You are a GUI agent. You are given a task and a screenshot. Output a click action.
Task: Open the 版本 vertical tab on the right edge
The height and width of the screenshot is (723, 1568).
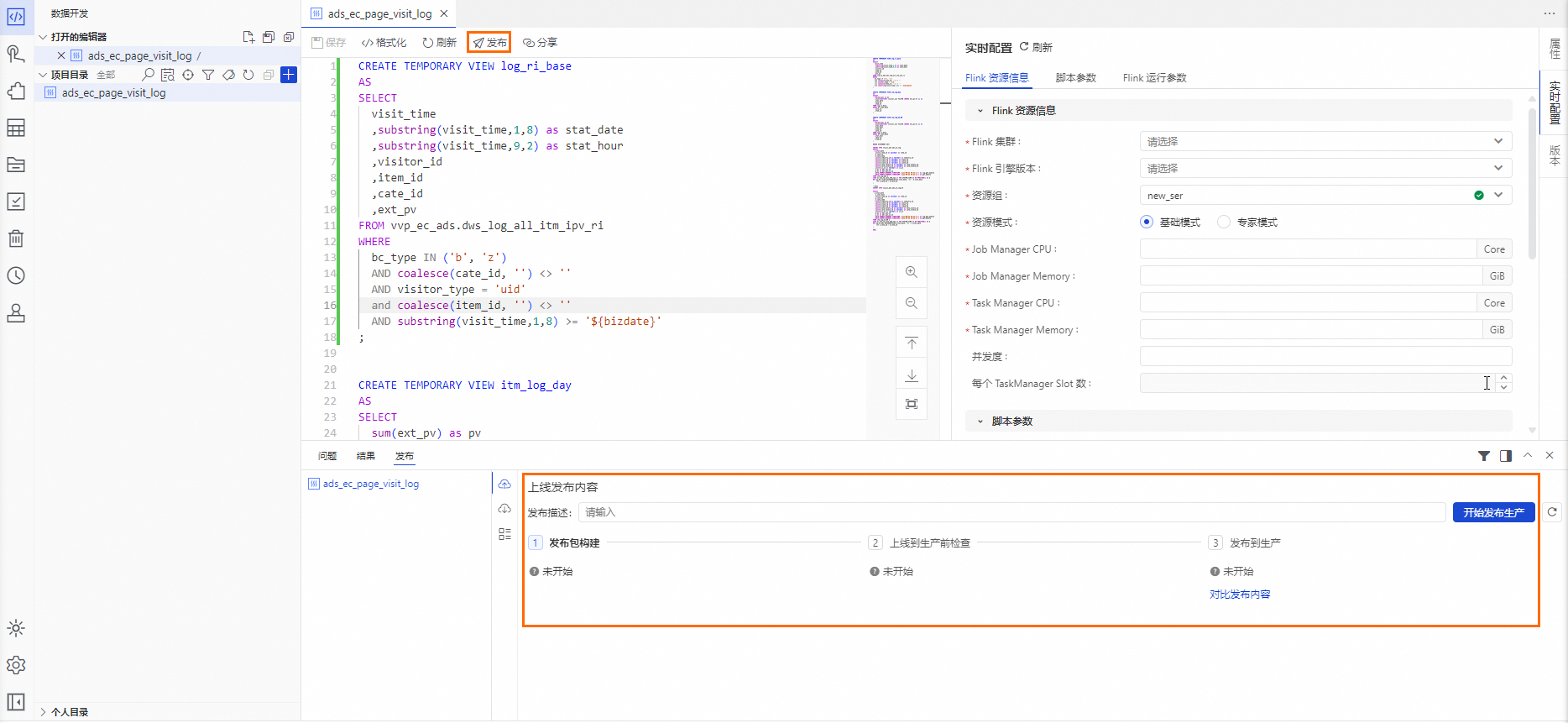1555,155
